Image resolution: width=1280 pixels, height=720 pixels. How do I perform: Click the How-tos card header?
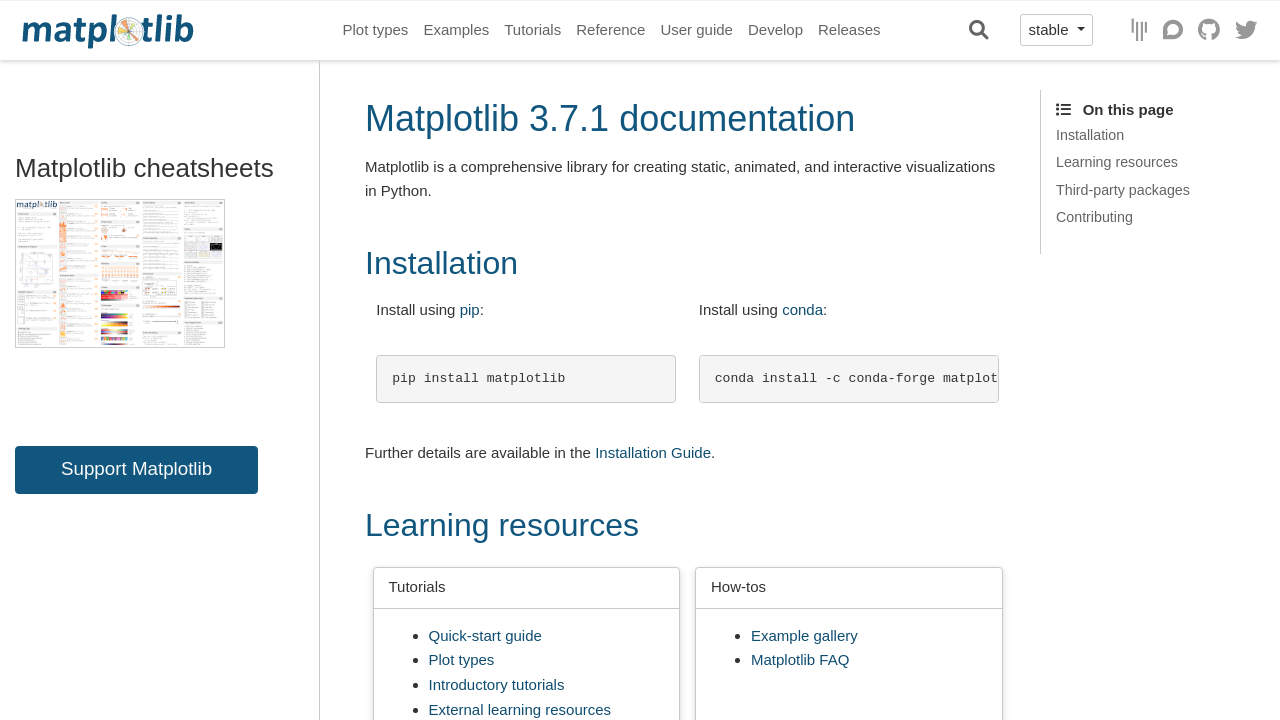[x=849, y=588]
